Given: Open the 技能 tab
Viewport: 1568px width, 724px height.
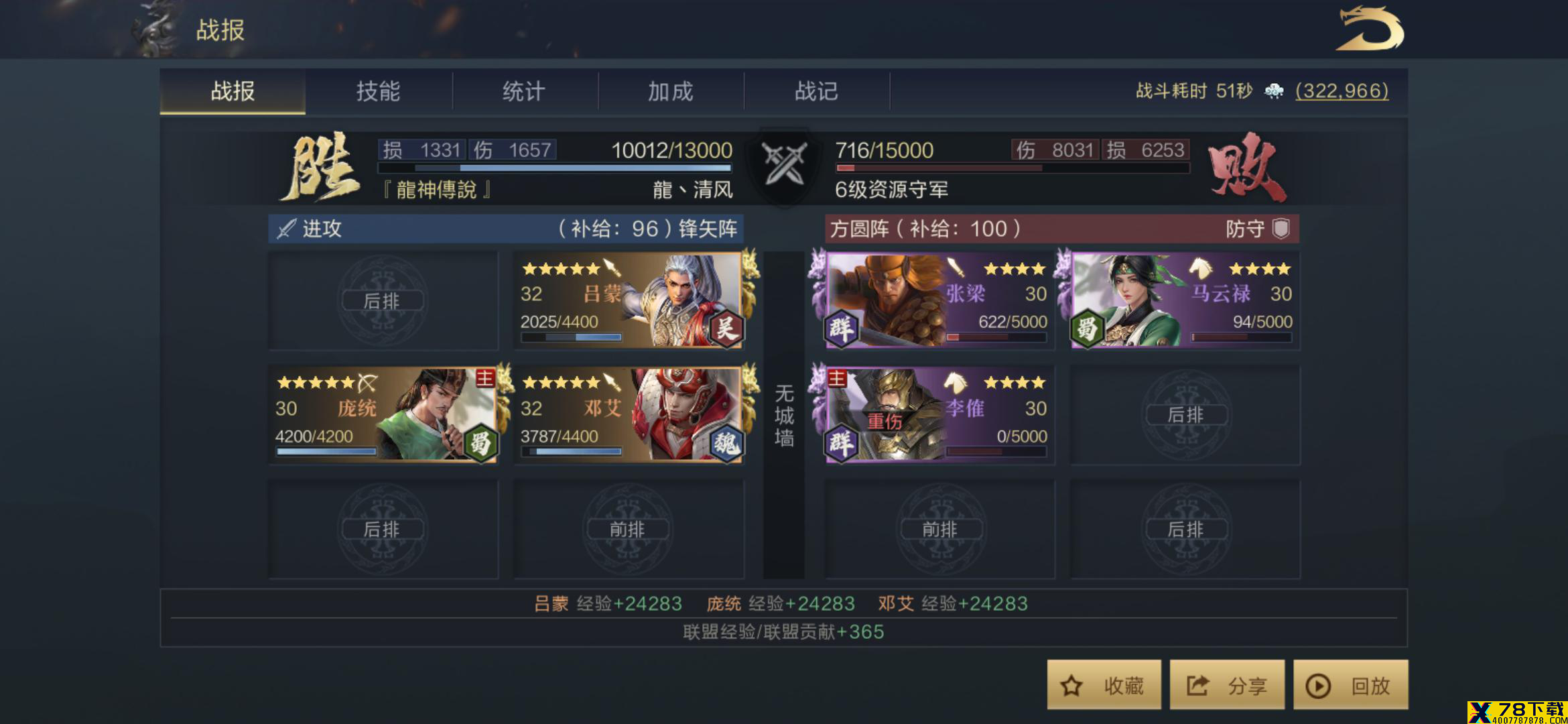Looking at the screenshot, I should (x=379, y=91).
